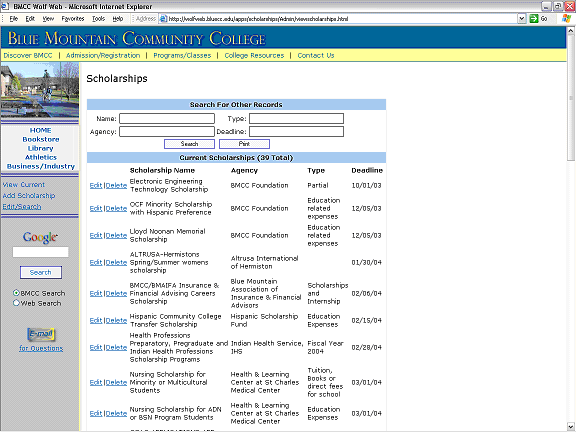Click the Edit/Search link
Screen dimensions: 576x432
pos(22,206)
